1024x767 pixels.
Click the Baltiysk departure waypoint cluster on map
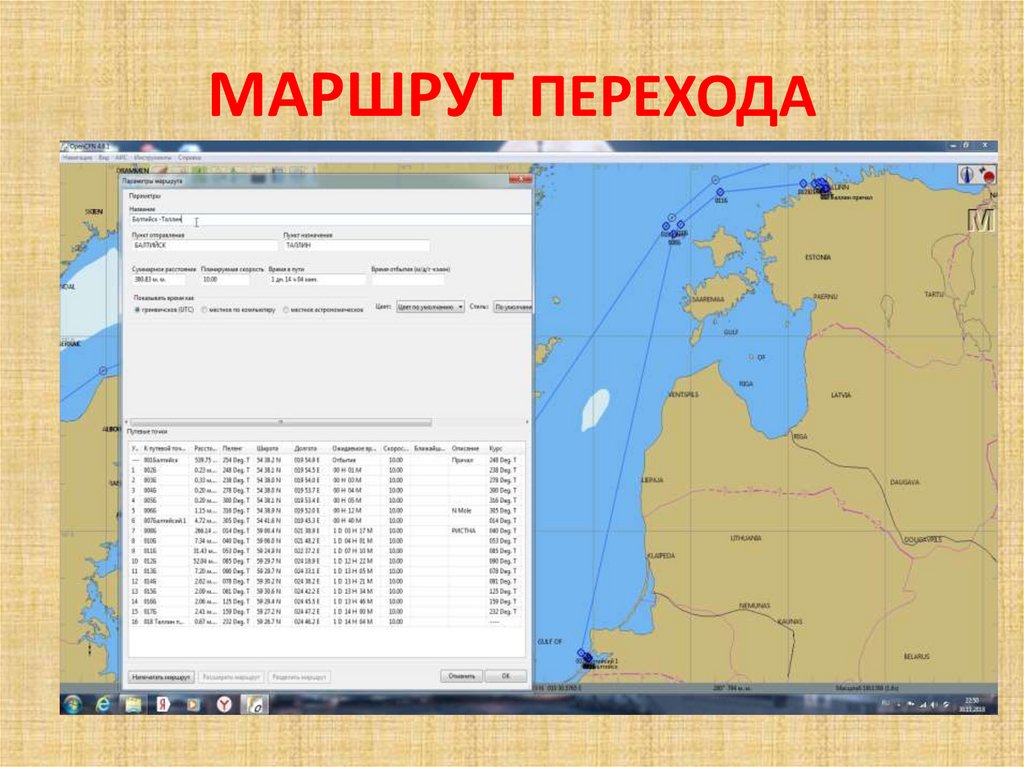[x=585, y=656]
